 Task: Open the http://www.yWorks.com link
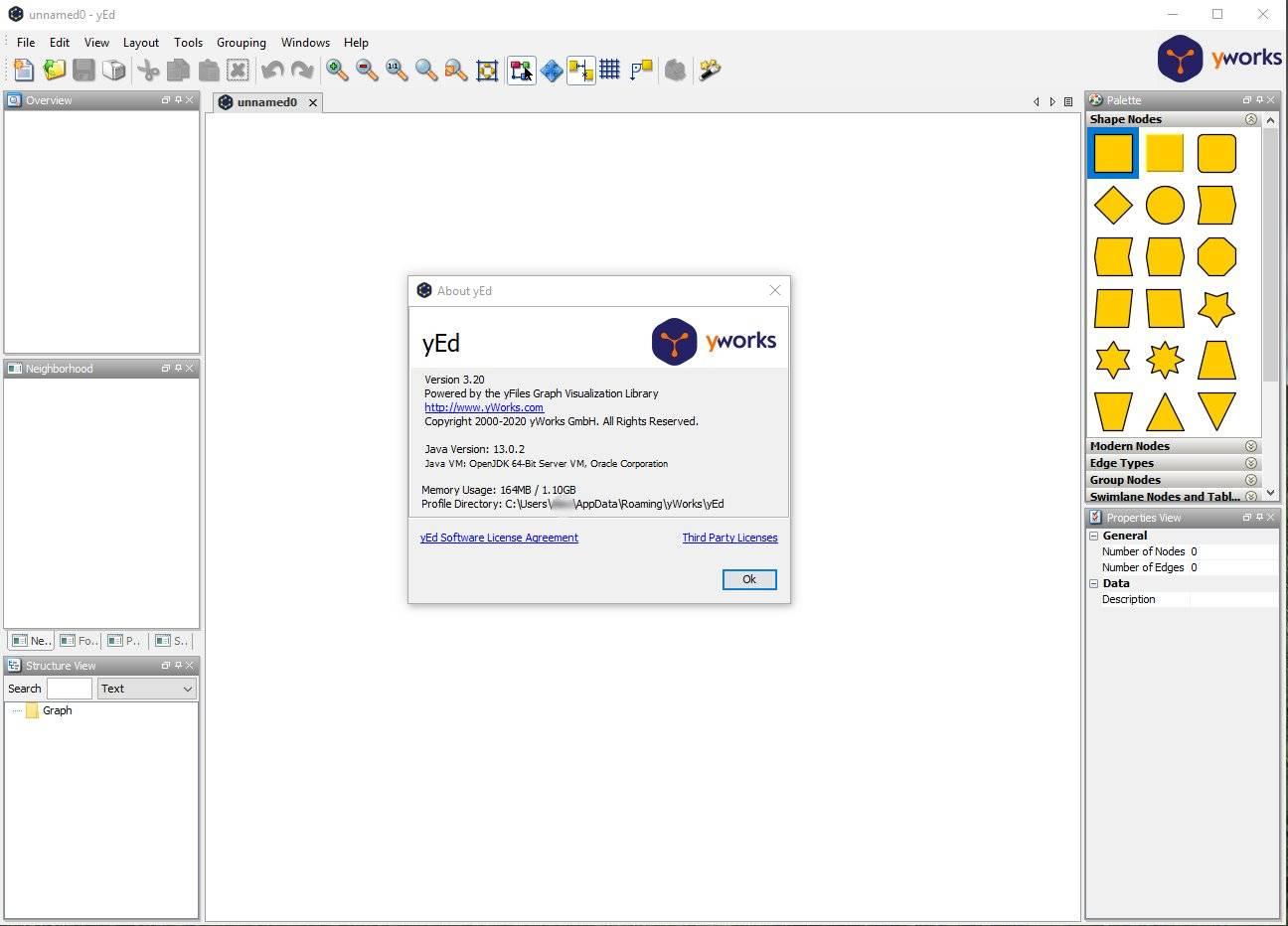tap(484, 407)
